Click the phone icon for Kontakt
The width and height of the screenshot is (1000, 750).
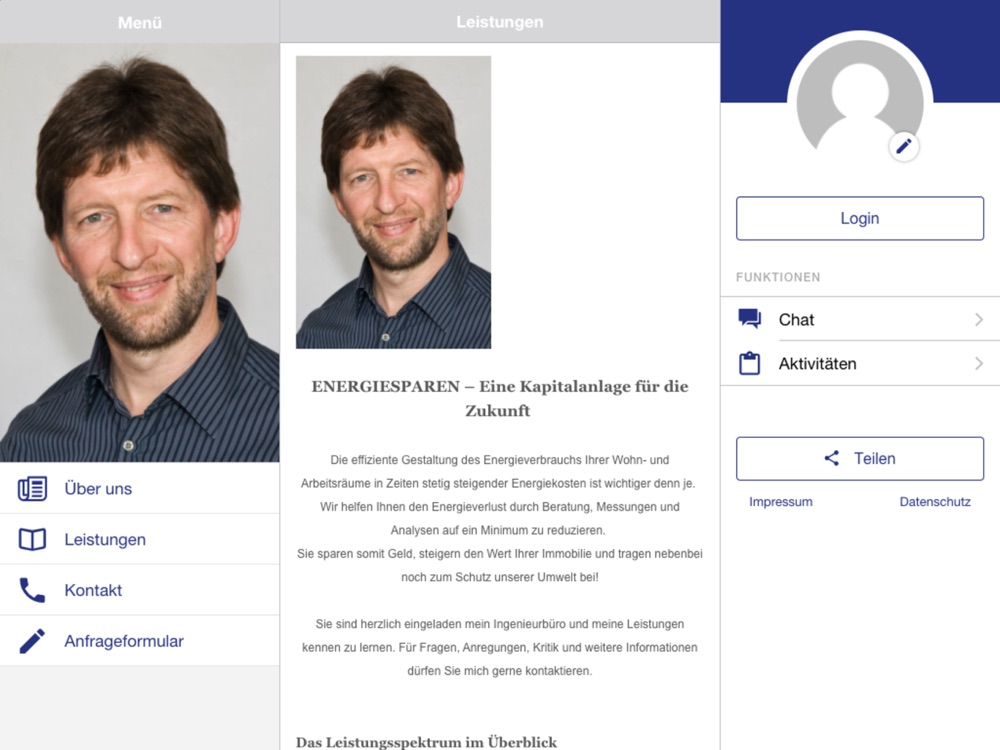(32, 591)
